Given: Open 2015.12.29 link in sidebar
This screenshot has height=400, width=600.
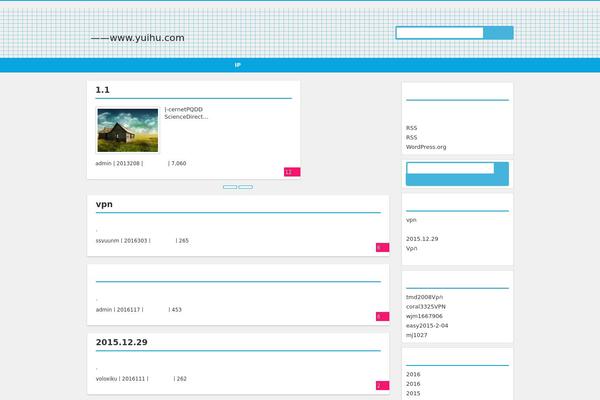Looking at the screenshot, I should 422,239.
